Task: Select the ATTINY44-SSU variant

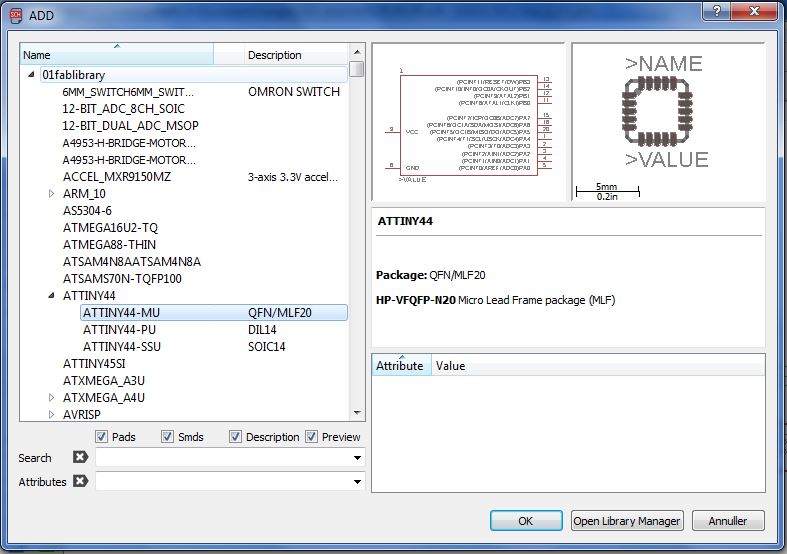Action: tap(122, 347)
